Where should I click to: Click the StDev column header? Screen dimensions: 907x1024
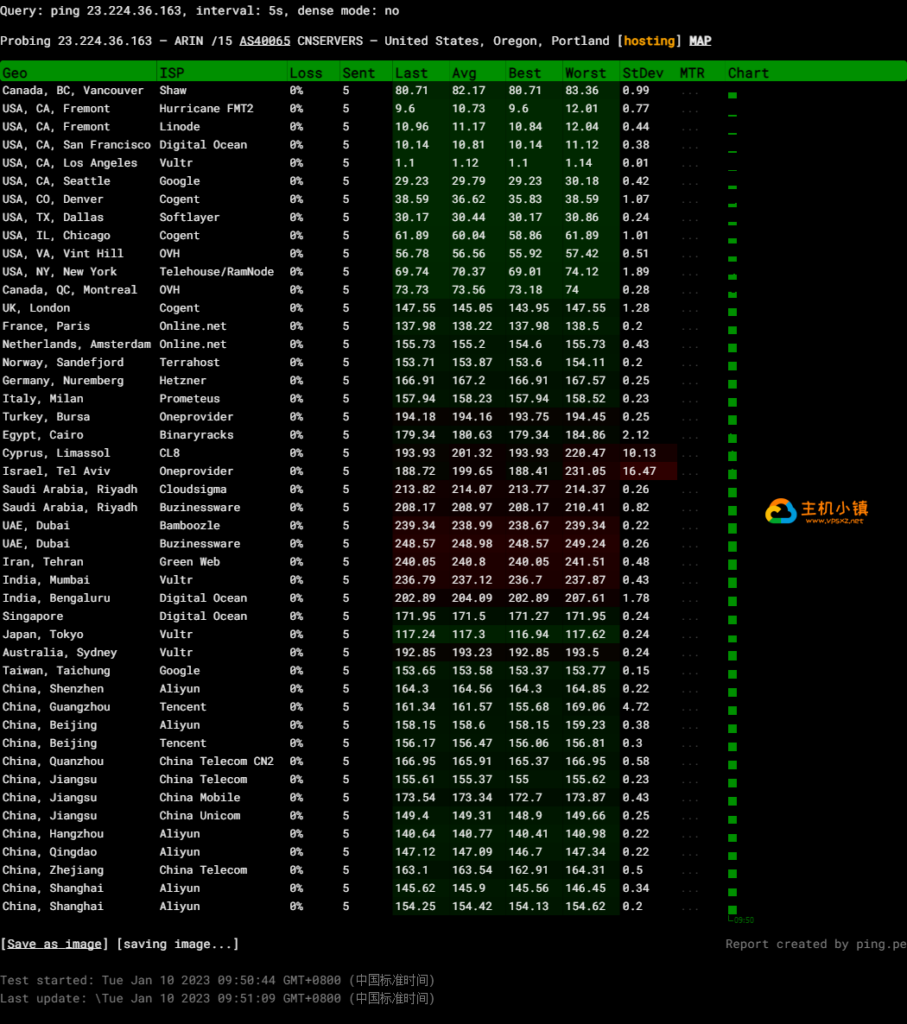pyautogui.click(x=640, y=73)
